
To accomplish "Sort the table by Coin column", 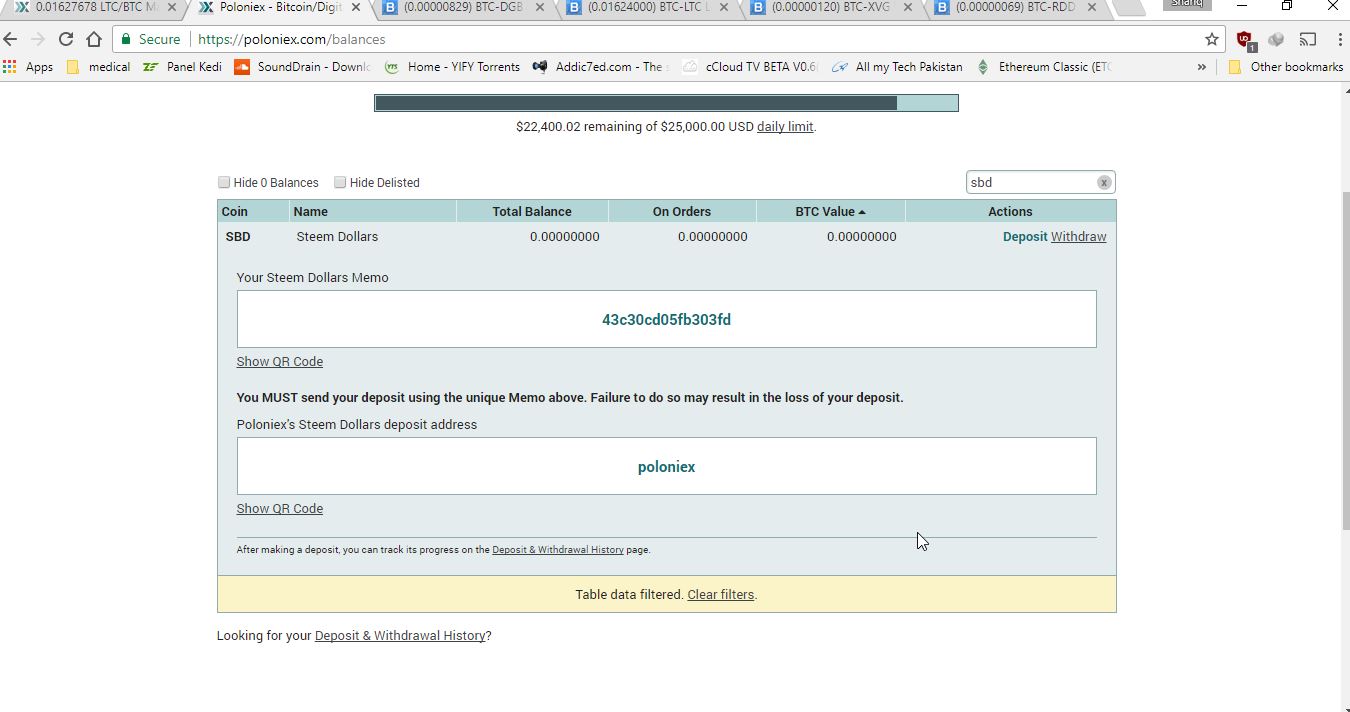I will [253, 212].
